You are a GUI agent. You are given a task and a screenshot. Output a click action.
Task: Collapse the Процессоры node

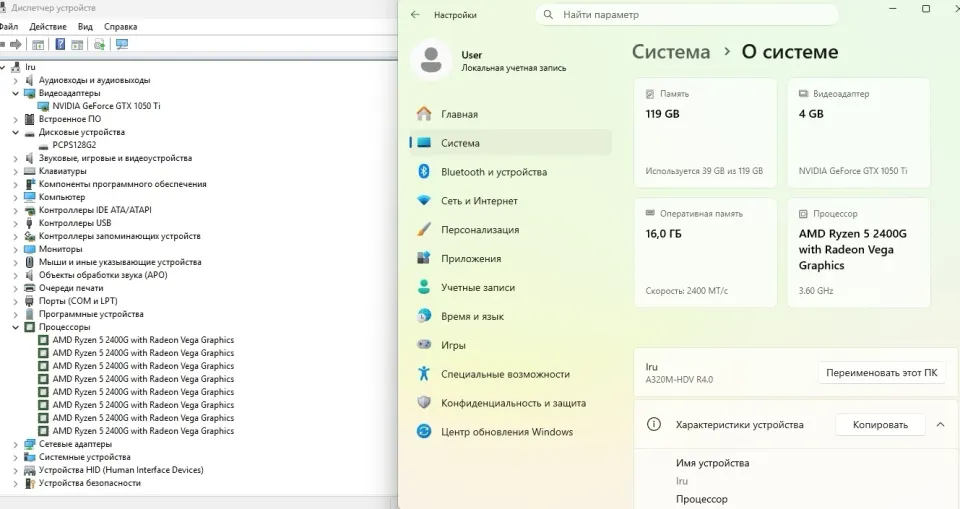(x=15, y=327)
